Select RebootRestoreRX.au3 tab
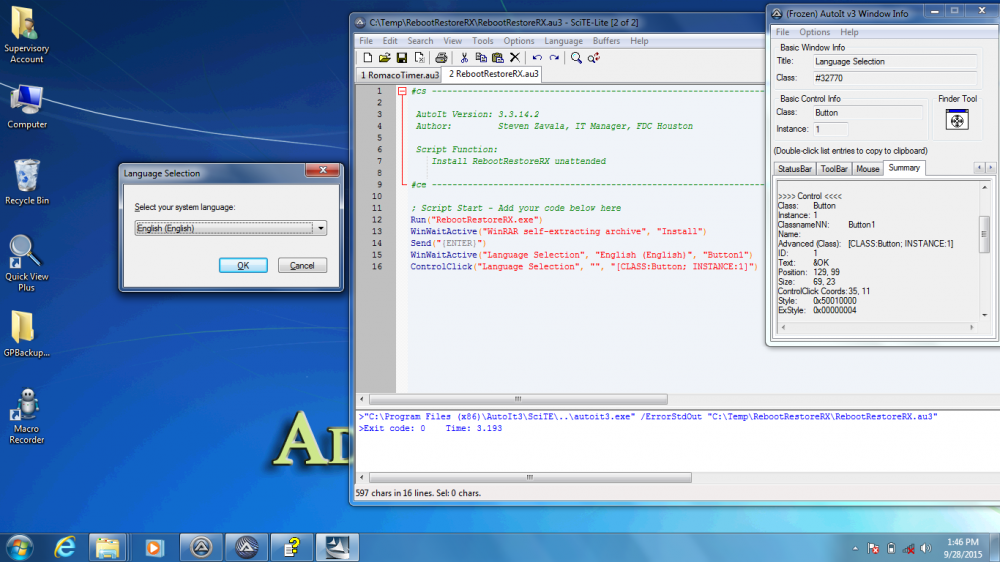Image resolution: width=1000 pixels, height=562 pixels. [493, 74]
